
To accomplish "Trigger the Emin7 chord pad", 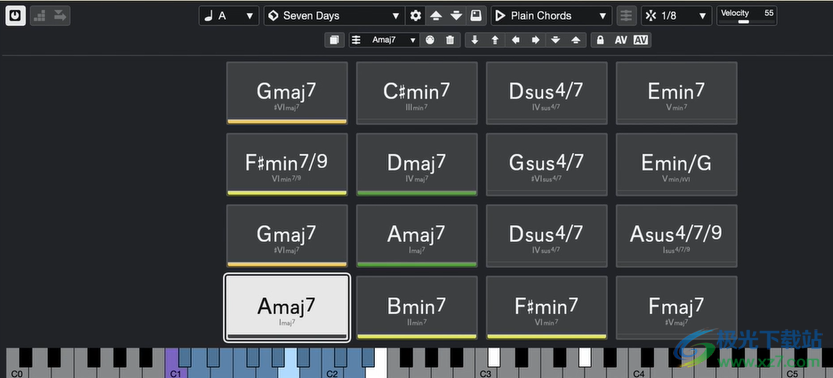I will point(676,93).
